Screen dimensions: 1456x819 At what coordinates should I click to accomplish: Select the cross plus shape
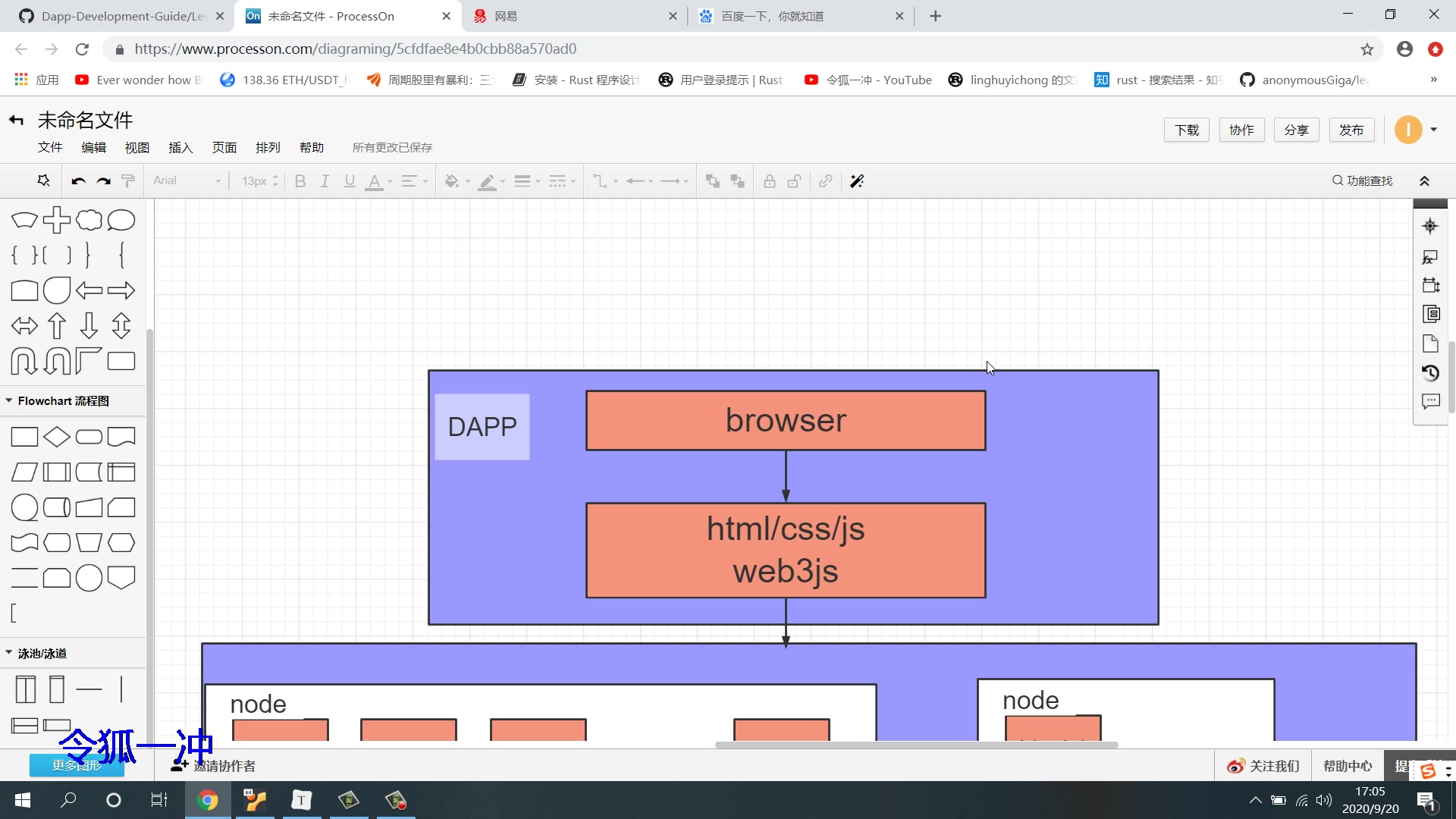[57, 220]
